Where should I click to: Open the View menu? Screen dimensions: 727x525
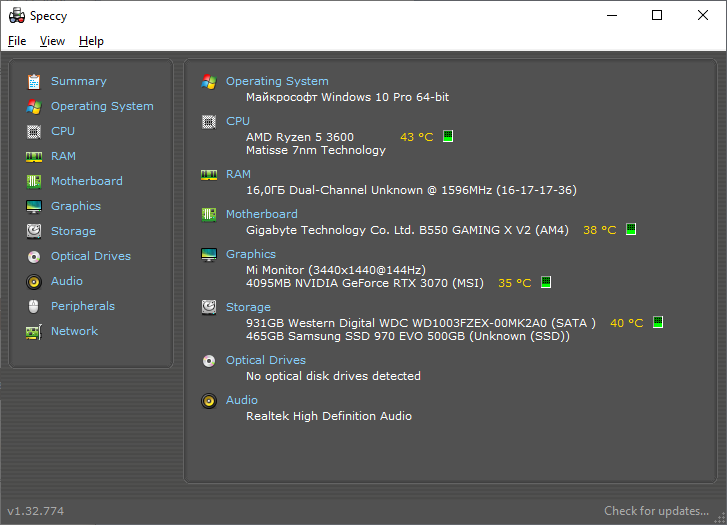[x=52, y=41]
